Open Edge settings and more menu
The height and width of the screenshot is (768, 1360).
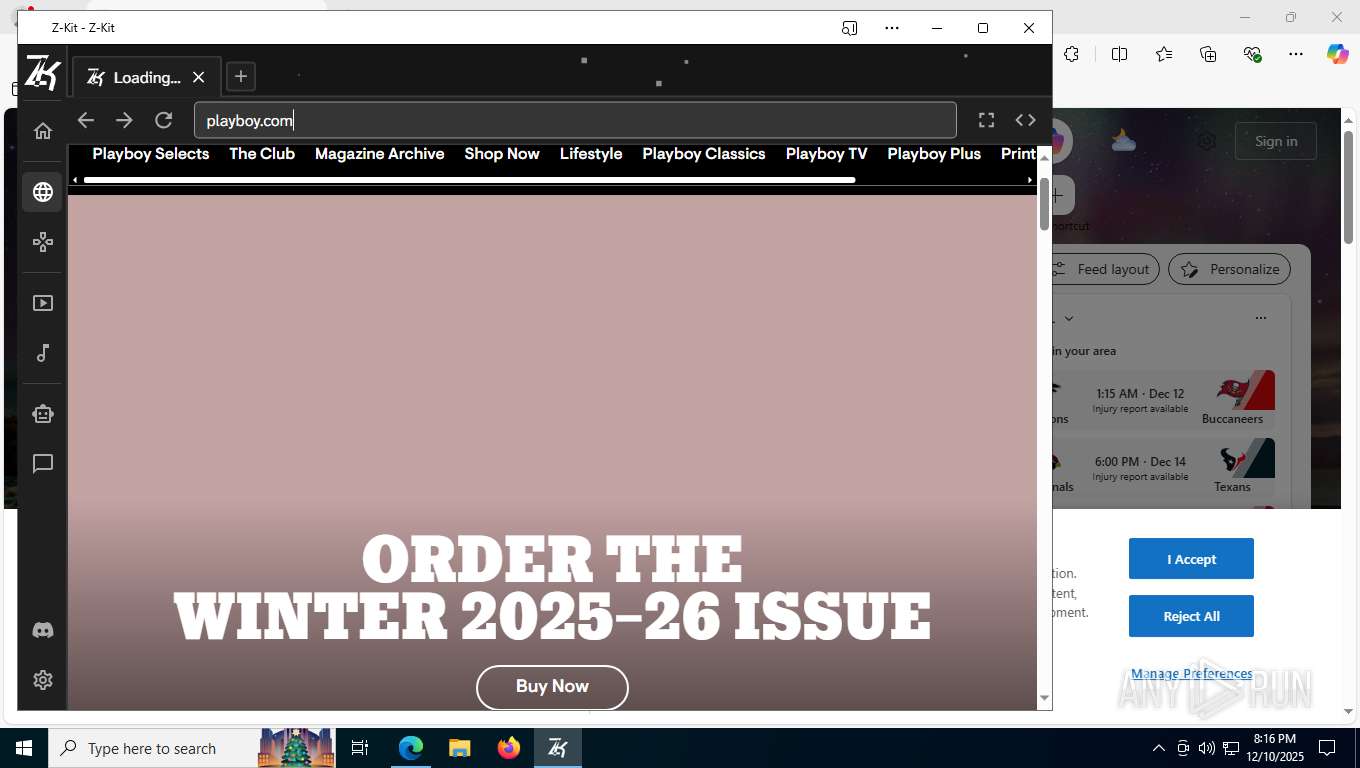click(1296, 54)
